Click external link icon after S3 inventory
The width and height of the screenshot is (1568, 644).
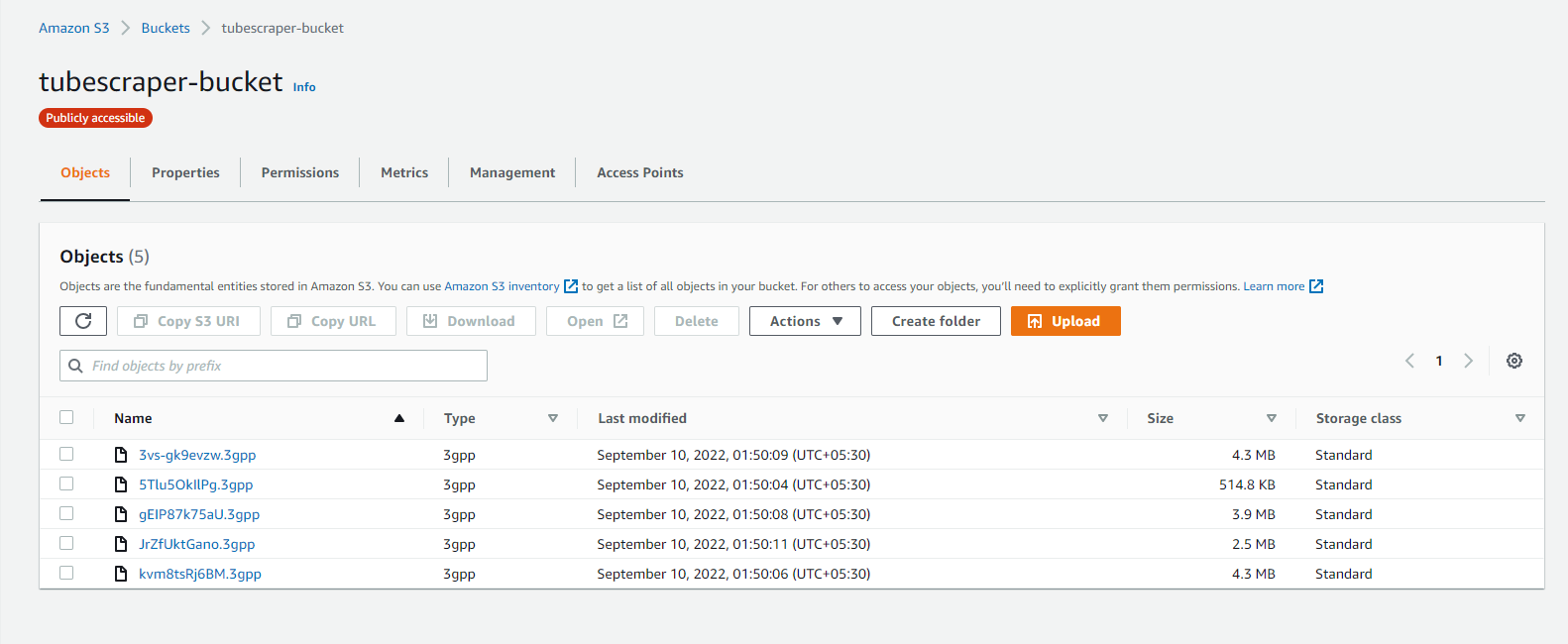[571, 286]
